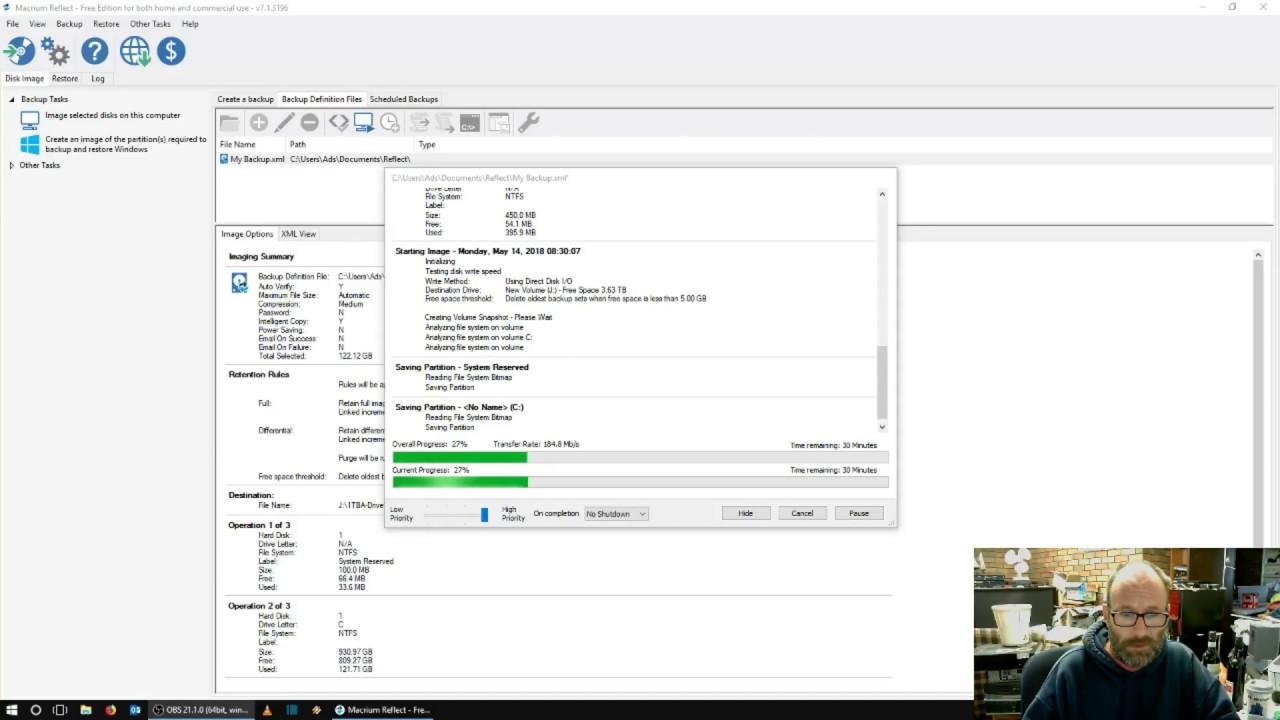1280x720 pixels.
Task: Select the Backup Definition Files tab
Action: [x=322, y=99]
